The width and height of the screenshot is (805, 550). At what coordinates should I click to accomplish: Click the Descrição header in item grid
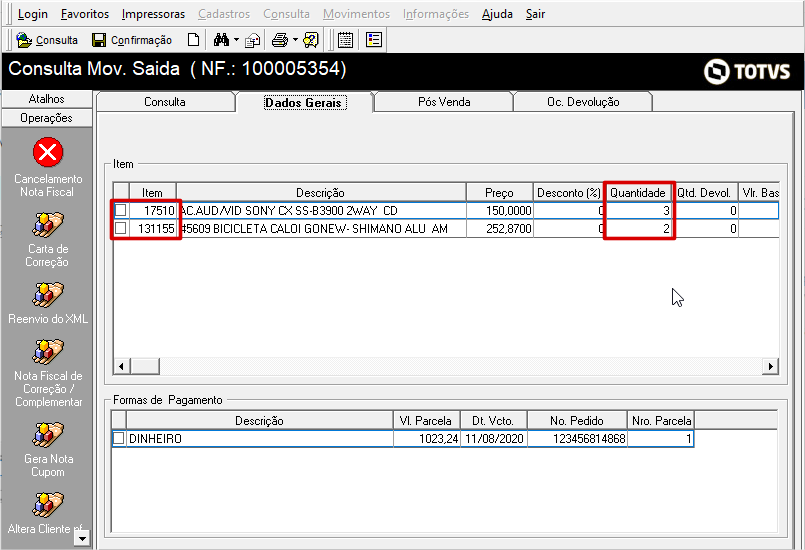[x=321, y=193]
